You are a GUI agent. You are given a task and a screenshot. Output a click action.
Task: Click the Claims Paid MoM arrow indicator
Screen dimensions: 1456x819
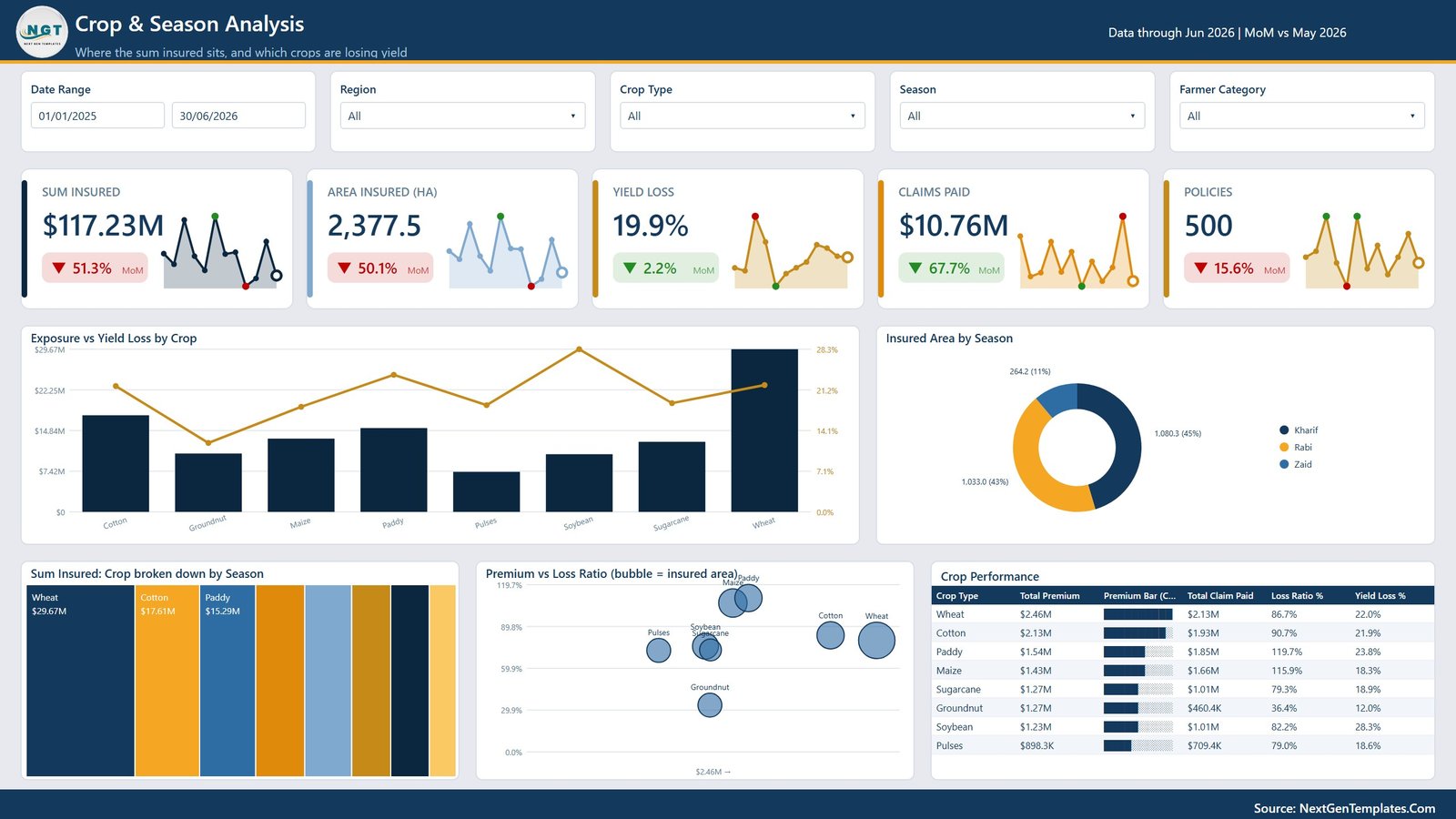(915, 268)
